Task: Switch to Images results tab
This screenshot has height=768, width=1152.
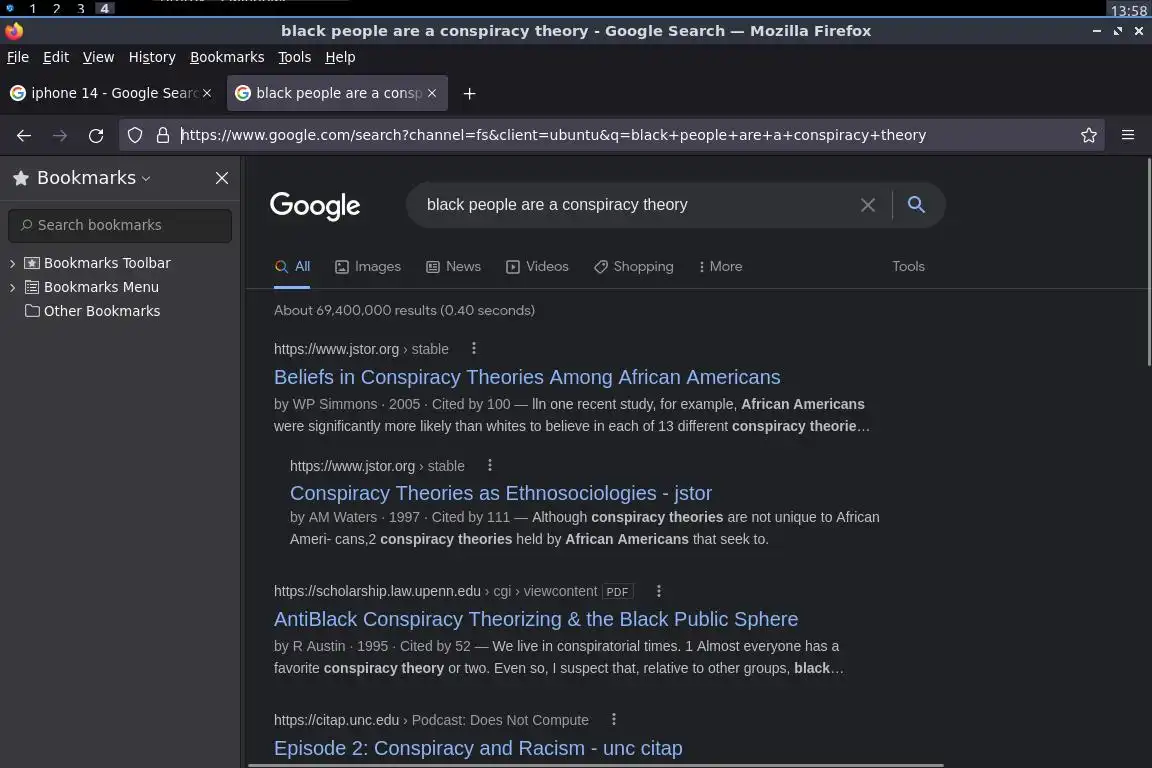Action: (368, 267)
